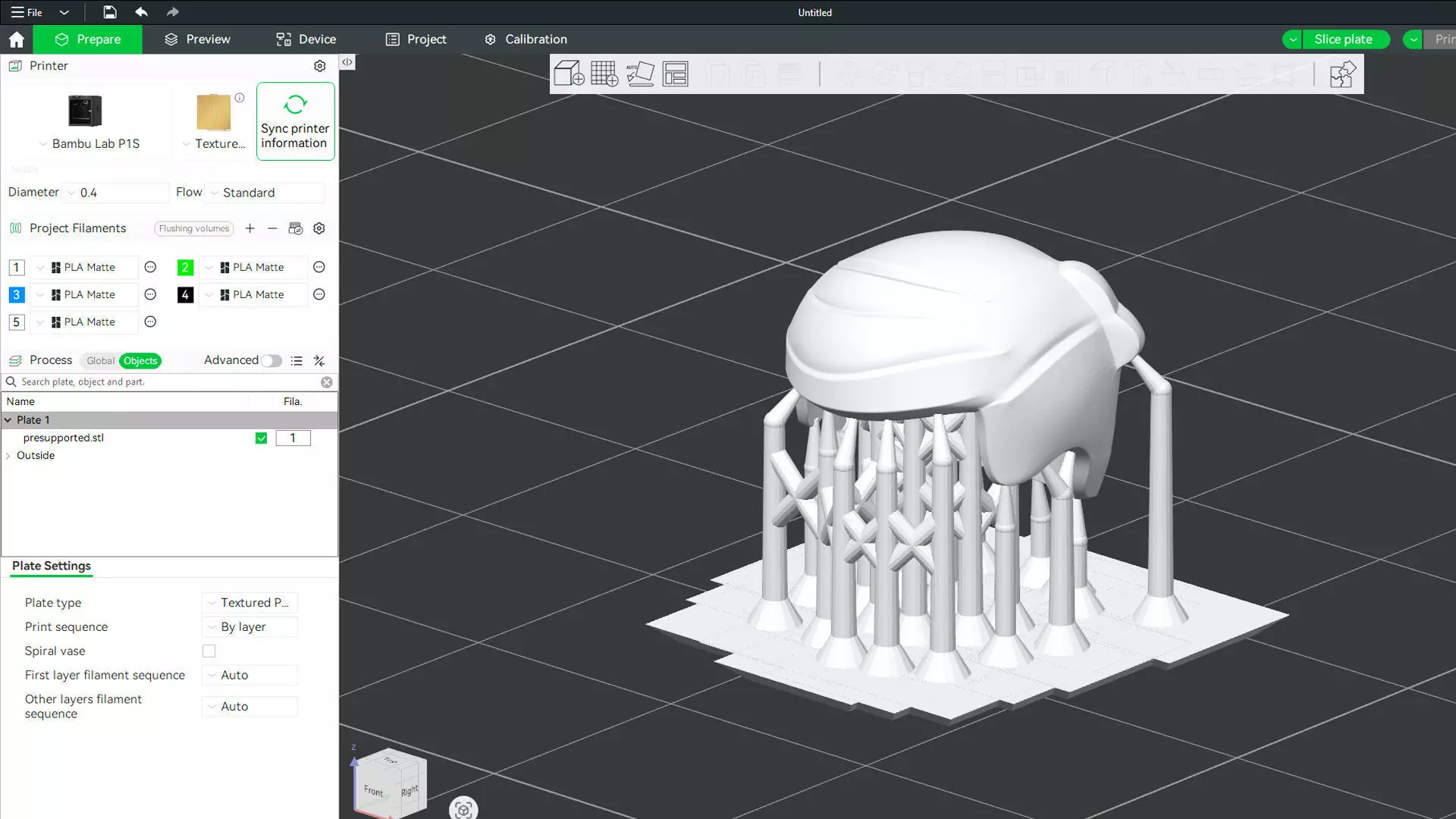Click the Add plate grid icon
This screenshot has width=1456, height=819.
[x=604, y=74]
